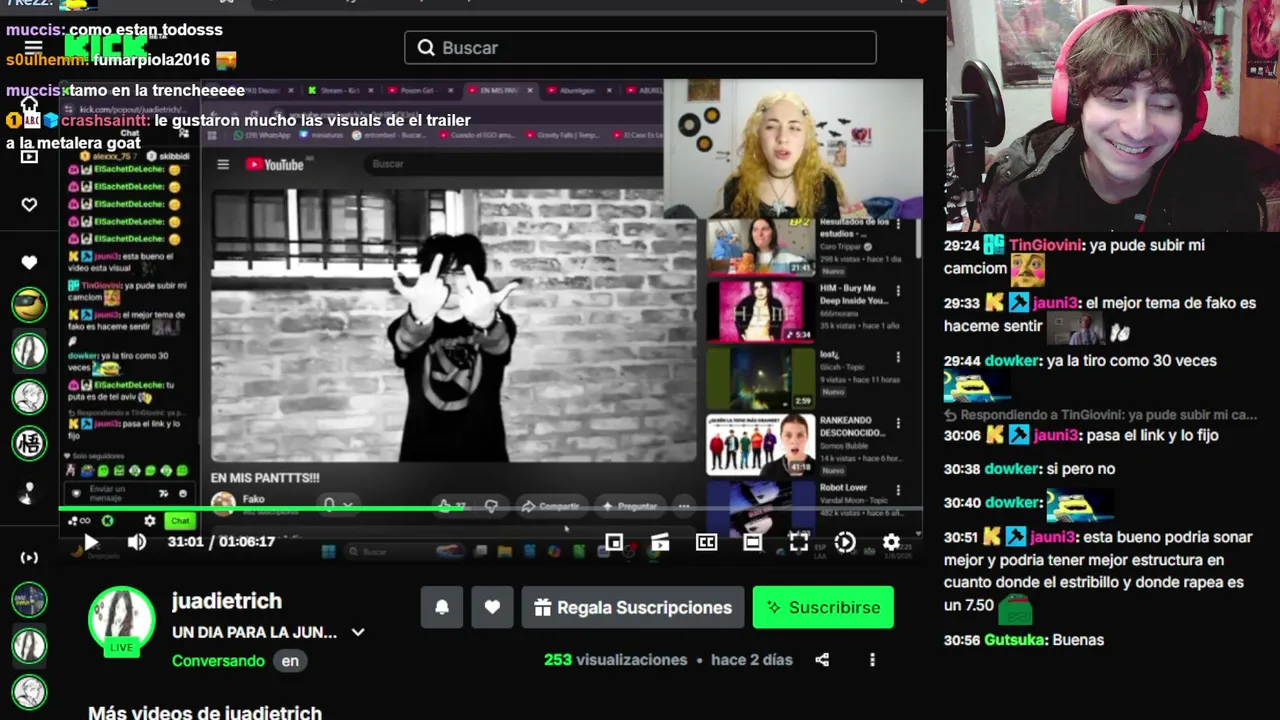
Task: Expand the 'UN DIA PARA LA JUN...' title
Action: pyautogui.click(x=358, y=632)
